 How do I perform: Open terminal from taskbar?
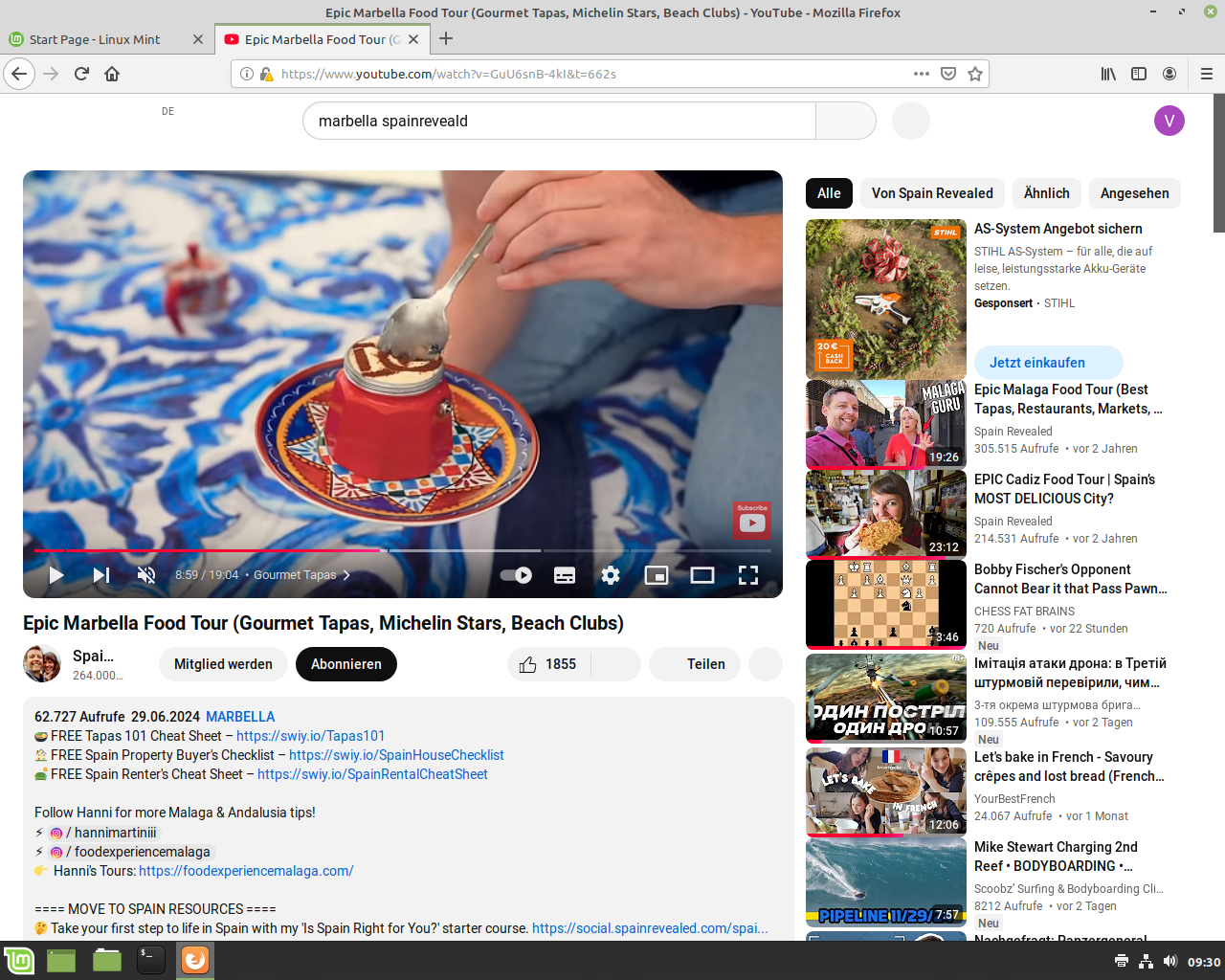point(151,960)
